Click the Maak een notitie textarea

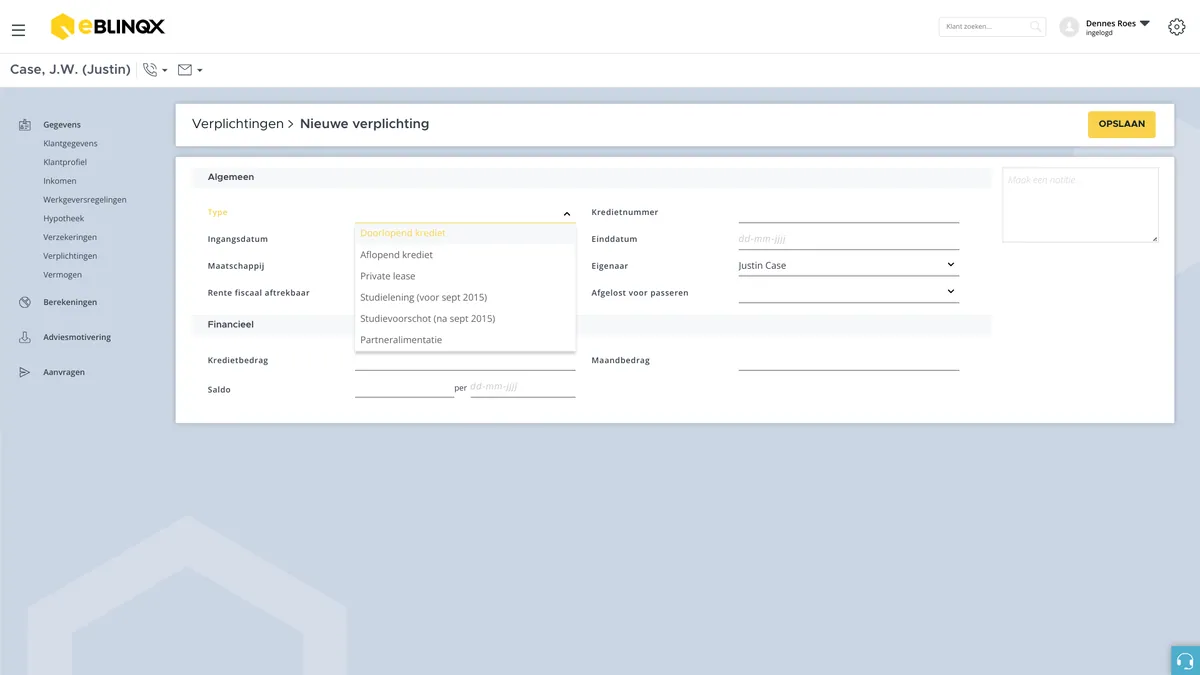1080,204
